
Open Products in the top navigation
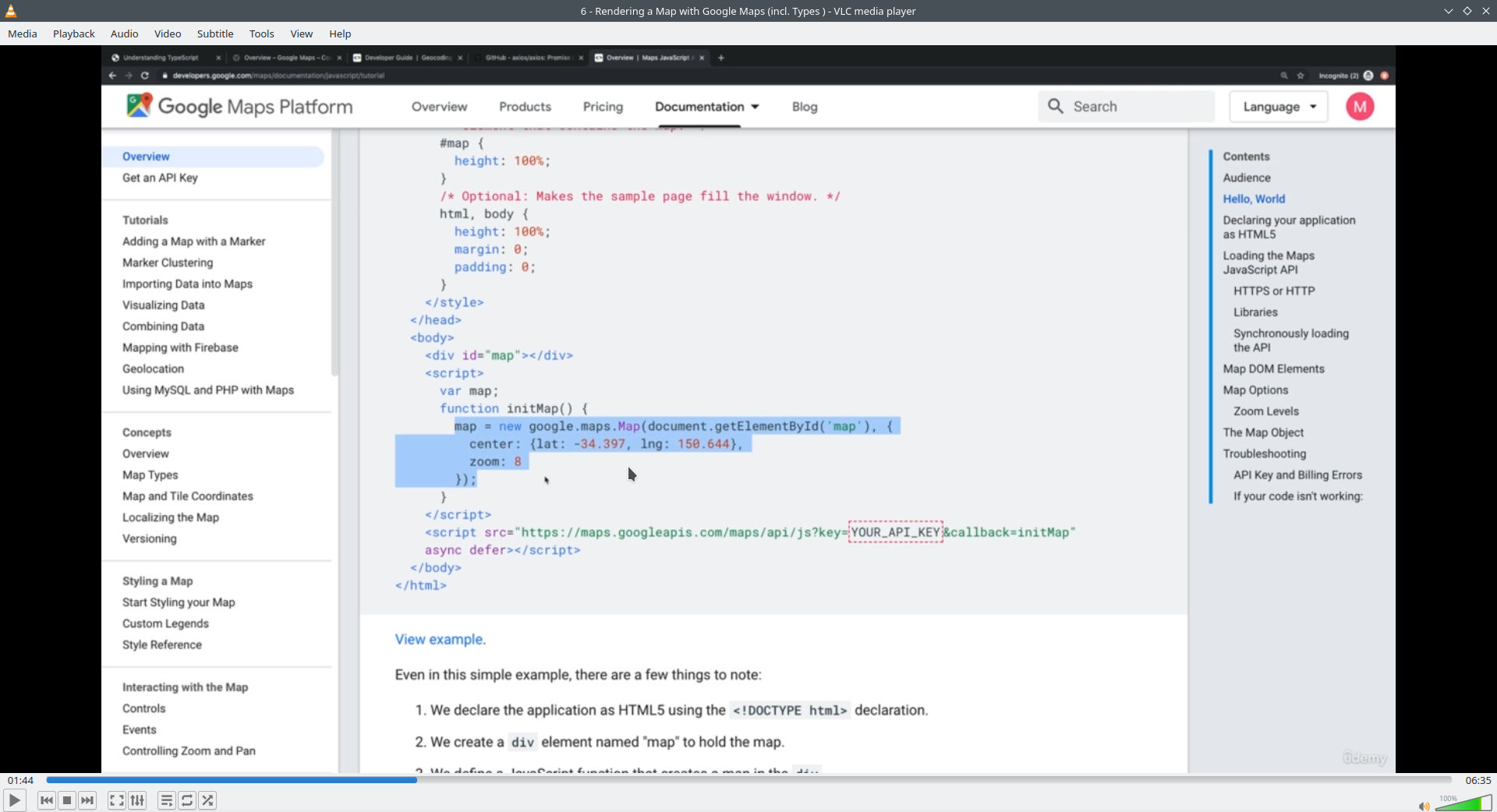pyautogui.click(x=525, y=107)
